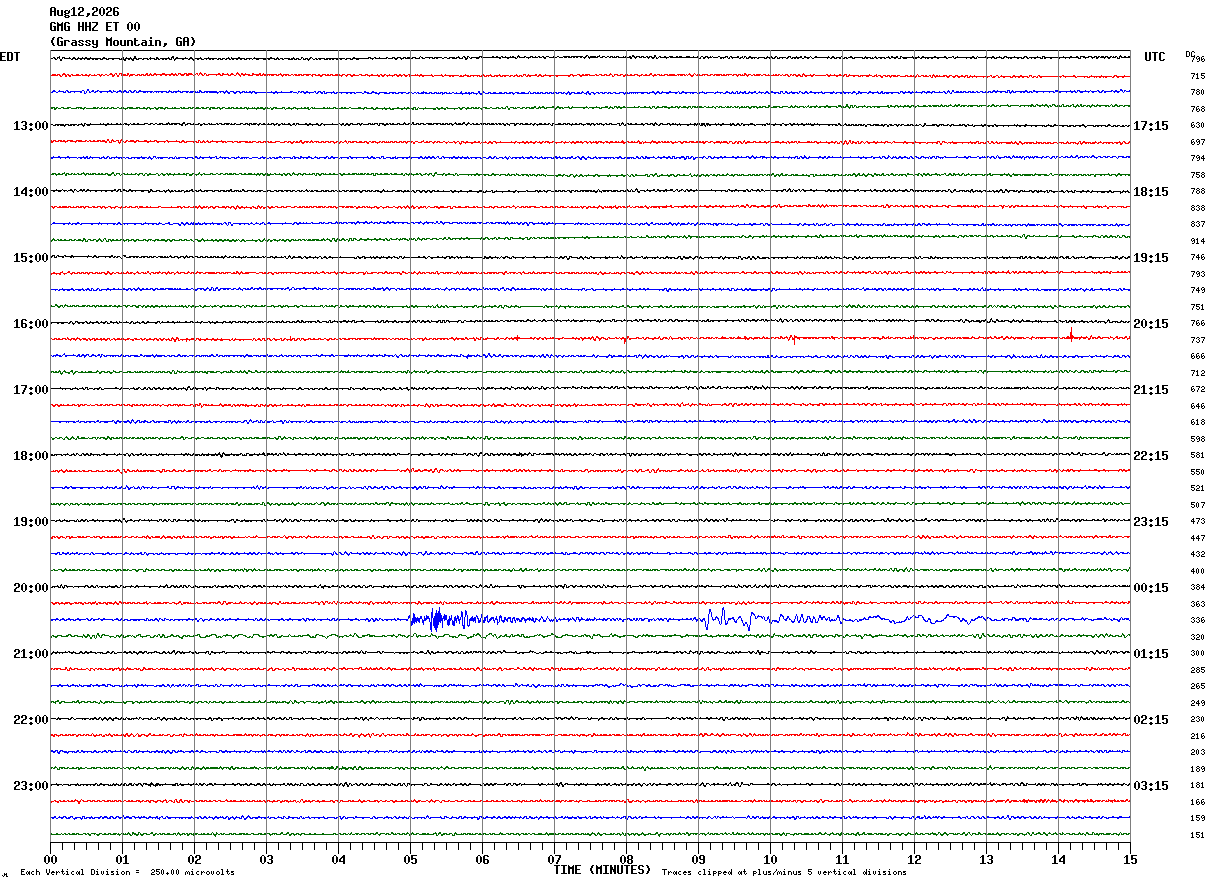Select the 13:00 EDT time label

pos(30,126)
